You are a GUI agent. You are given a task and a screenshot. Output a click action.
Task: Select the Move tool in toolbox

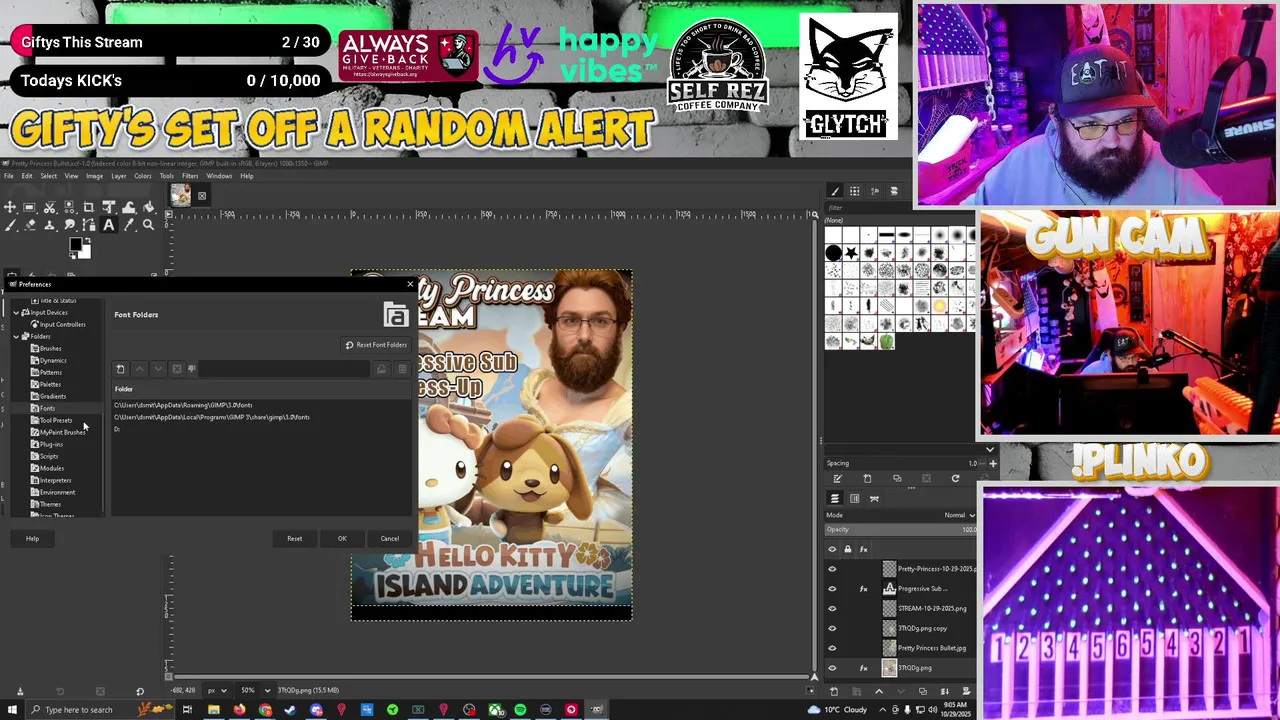pos(10,207)
